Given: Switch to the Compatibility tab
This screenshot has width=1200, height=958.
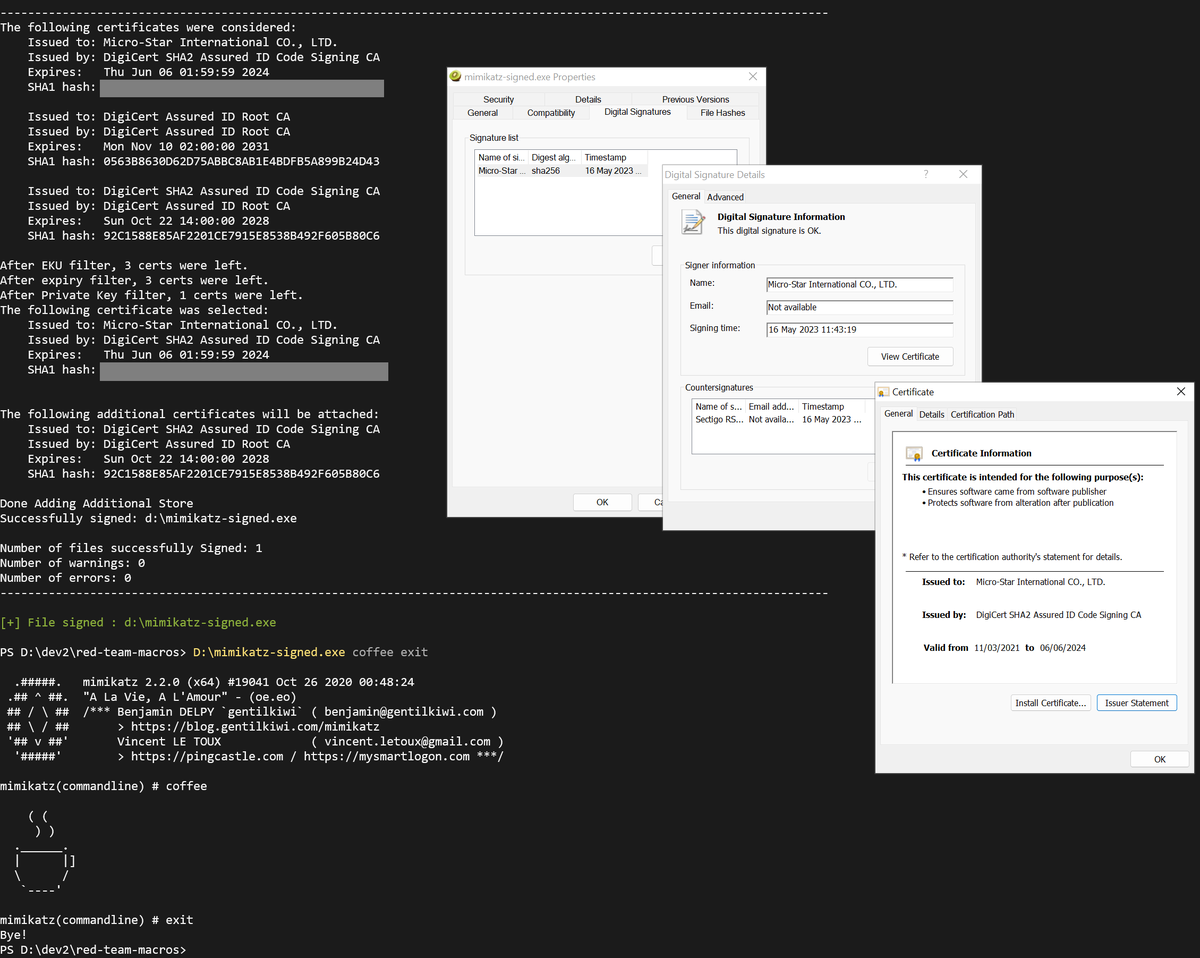Looking at the screenshot, I should (551, 113).
